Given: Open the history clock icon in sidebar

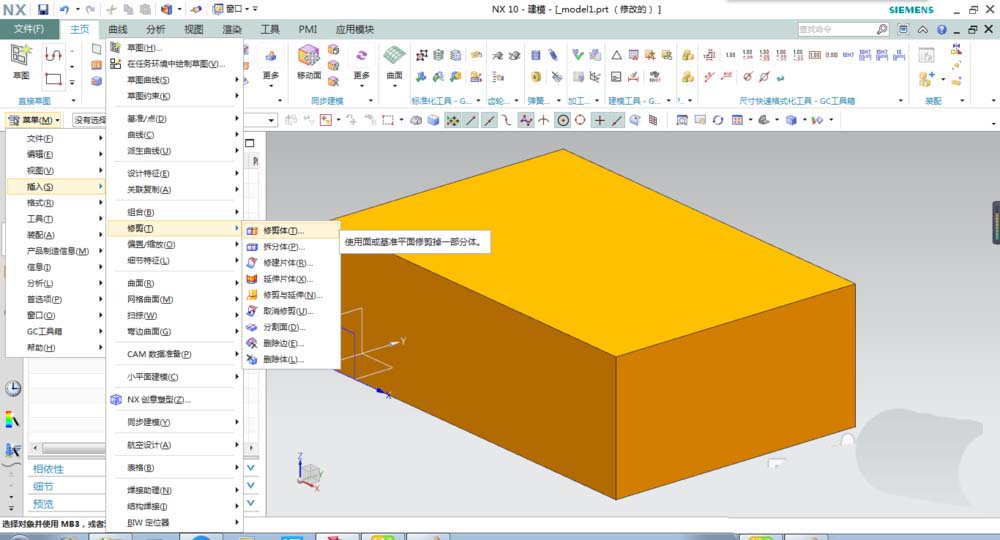Looking at the screenshot, I should pos(13,388).
